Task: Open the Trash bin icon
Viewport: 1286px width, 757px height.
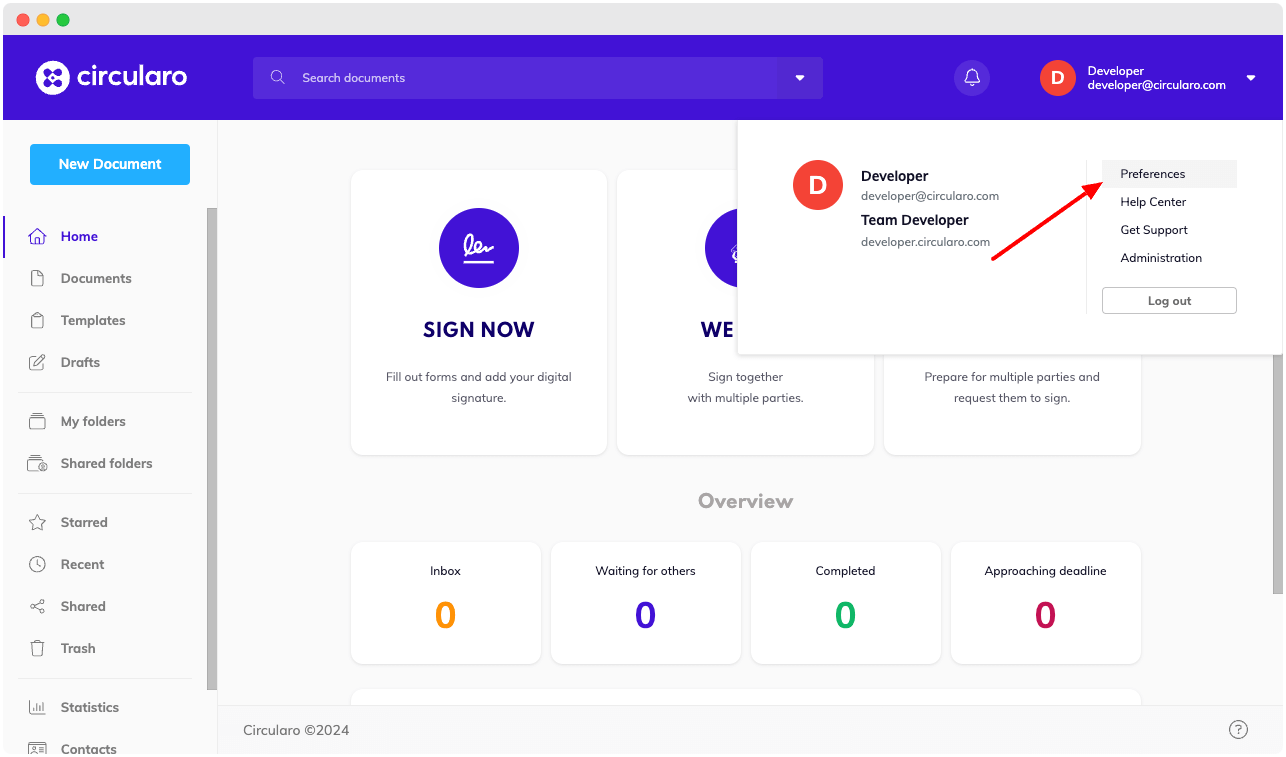Action: (37, 649)
